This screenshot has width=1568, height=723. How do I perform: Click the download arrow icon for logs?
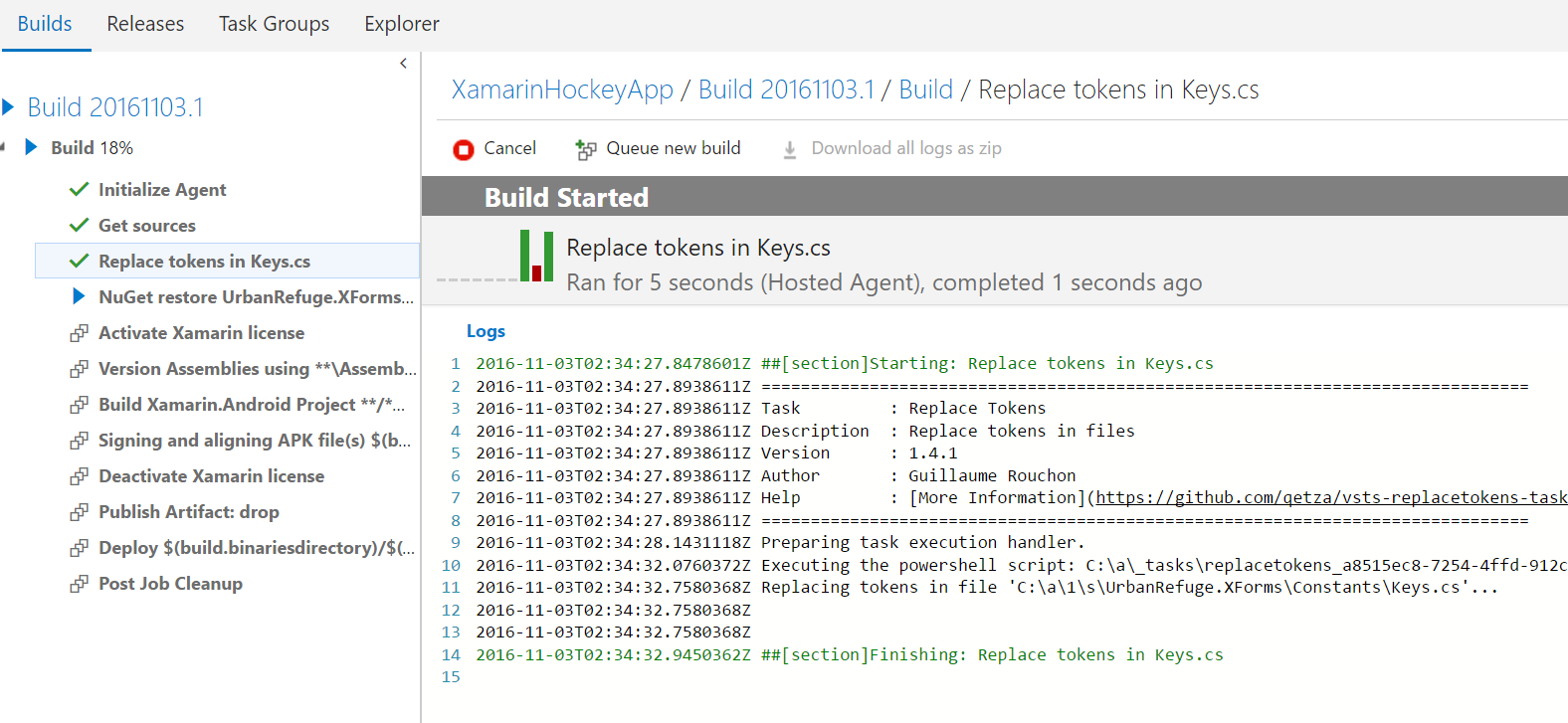(x=790, y=149)
